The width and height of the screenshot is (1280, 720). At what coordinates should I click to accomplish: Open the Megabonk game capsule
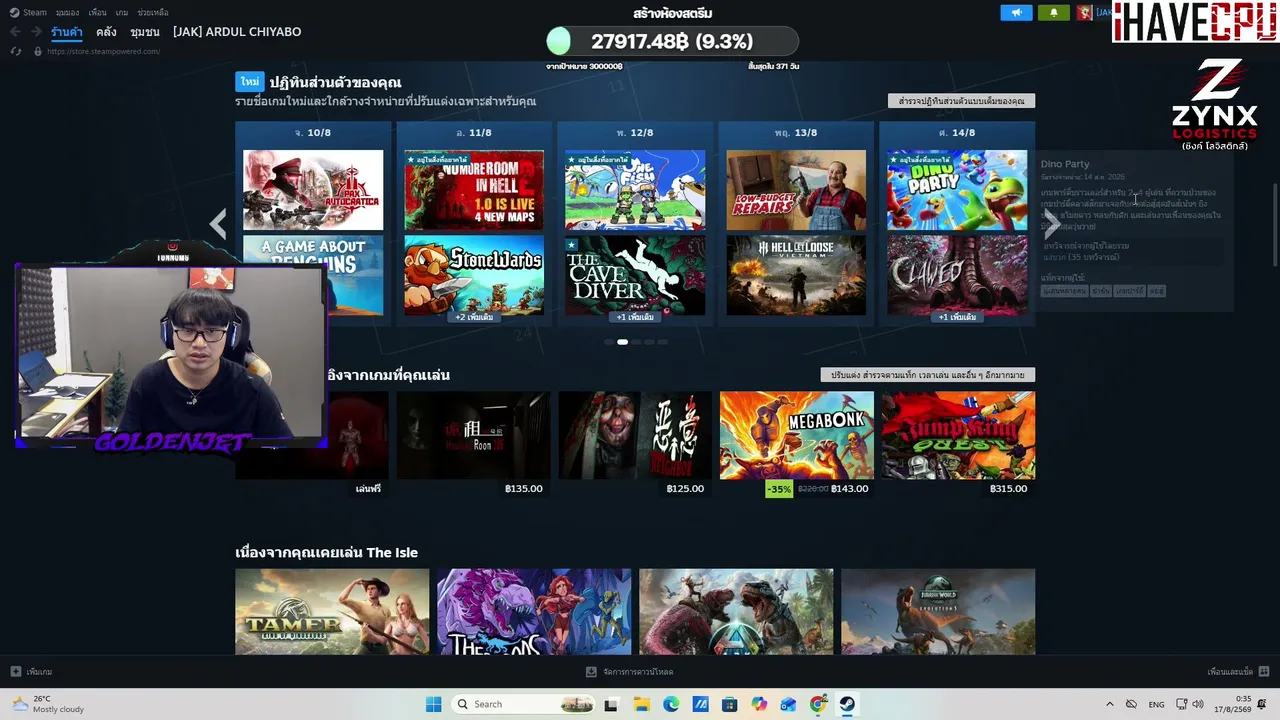(x=796, y=435)
